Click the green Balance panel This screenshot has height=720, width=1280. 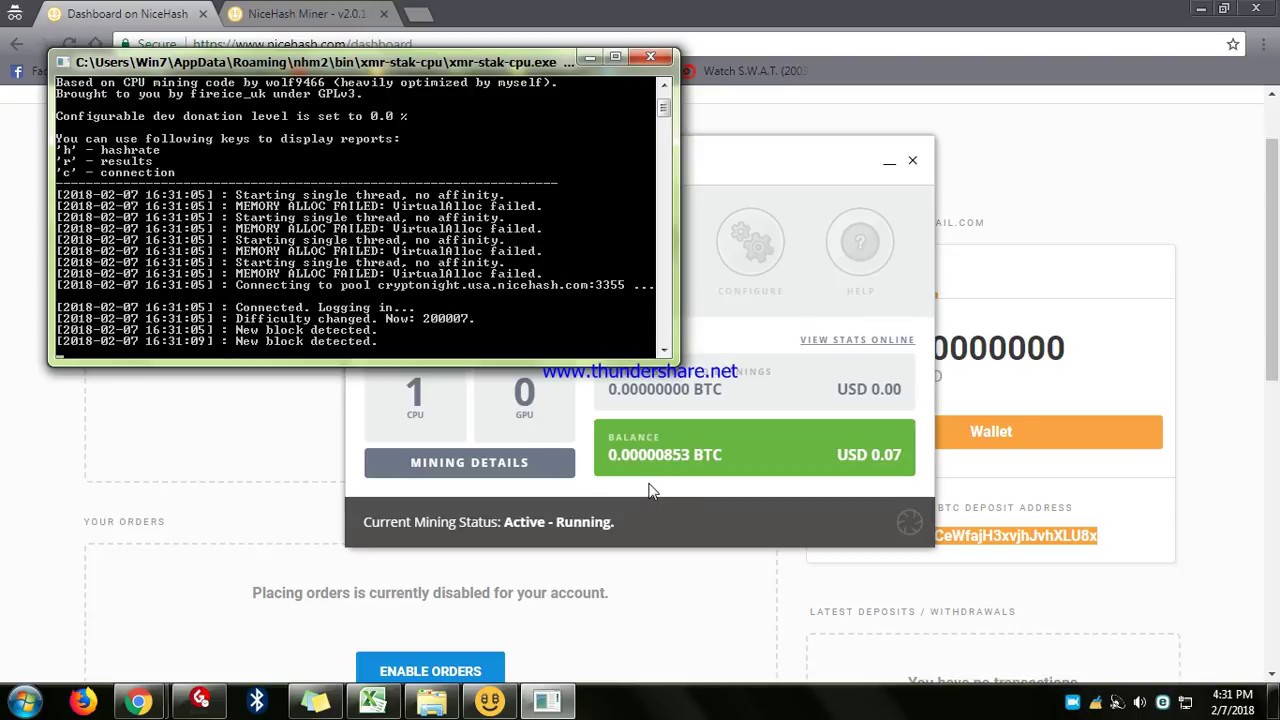tap(754, 447)
